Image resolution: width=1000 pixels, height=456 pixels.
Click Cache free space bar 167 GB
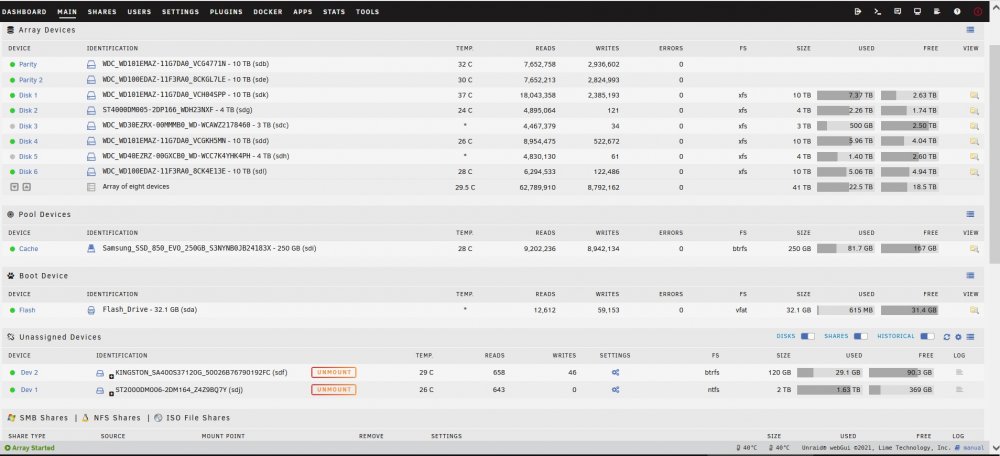click(x=909, y=249)
